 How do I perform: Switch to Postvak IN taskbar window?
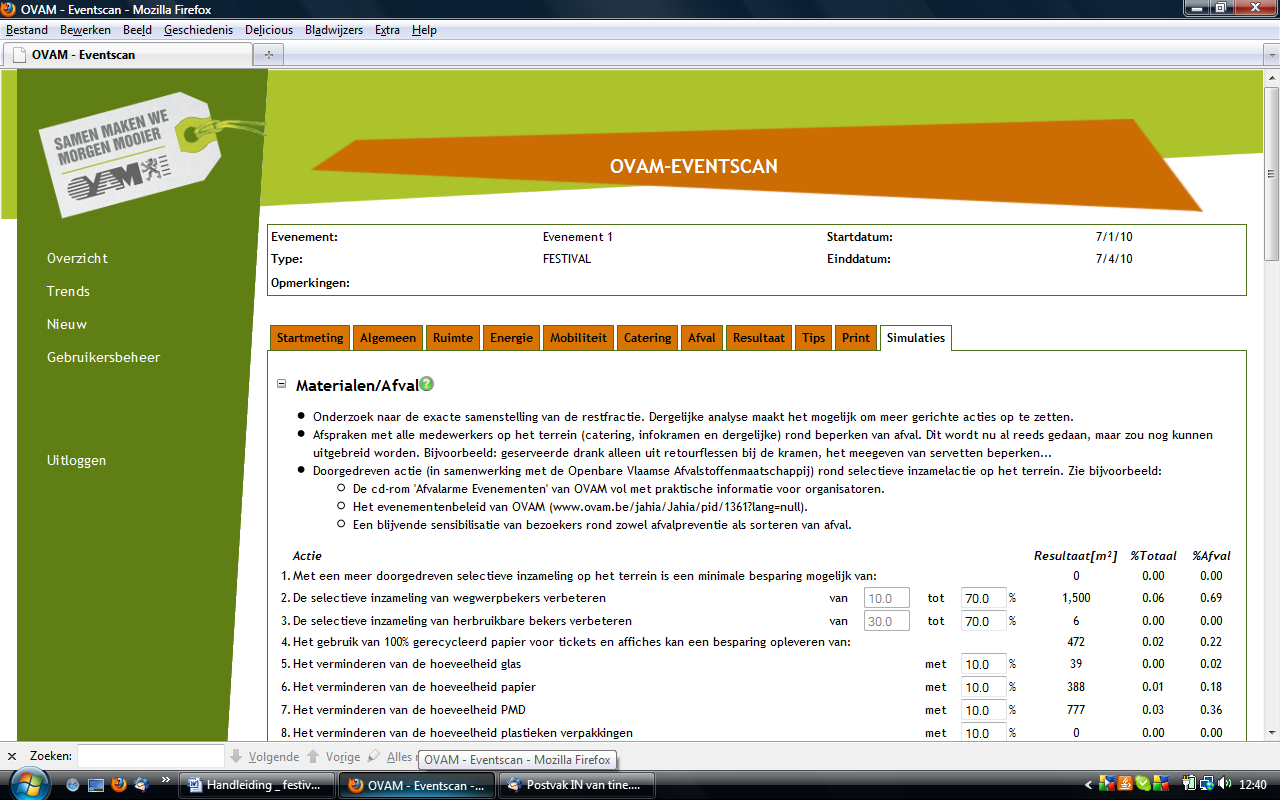tap(579, 785)
